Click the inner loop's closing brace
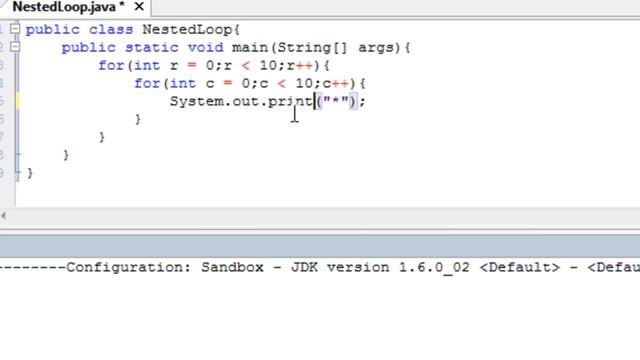This screenshot has width=640, height=360. click(x=138, y=119)
